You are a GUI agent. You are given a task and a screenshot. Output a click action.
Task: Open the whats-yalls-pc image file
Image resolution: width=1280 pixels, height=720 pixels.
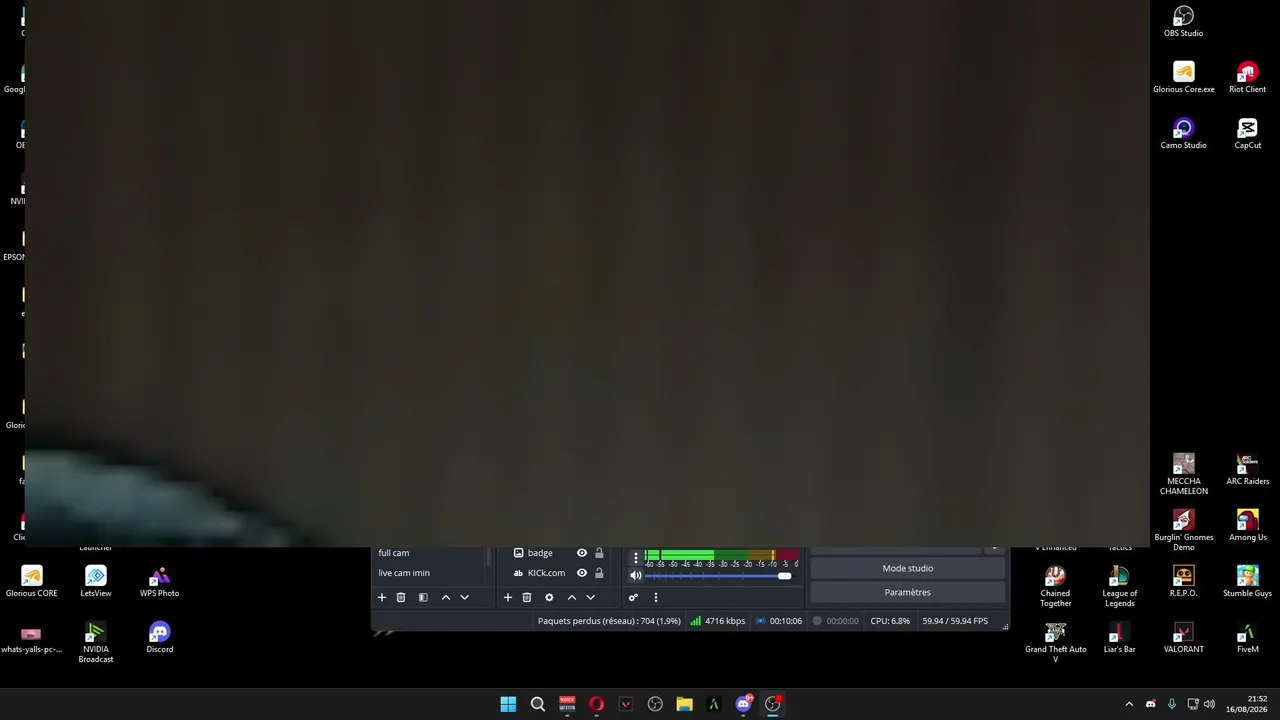click(x=31, y=638)
